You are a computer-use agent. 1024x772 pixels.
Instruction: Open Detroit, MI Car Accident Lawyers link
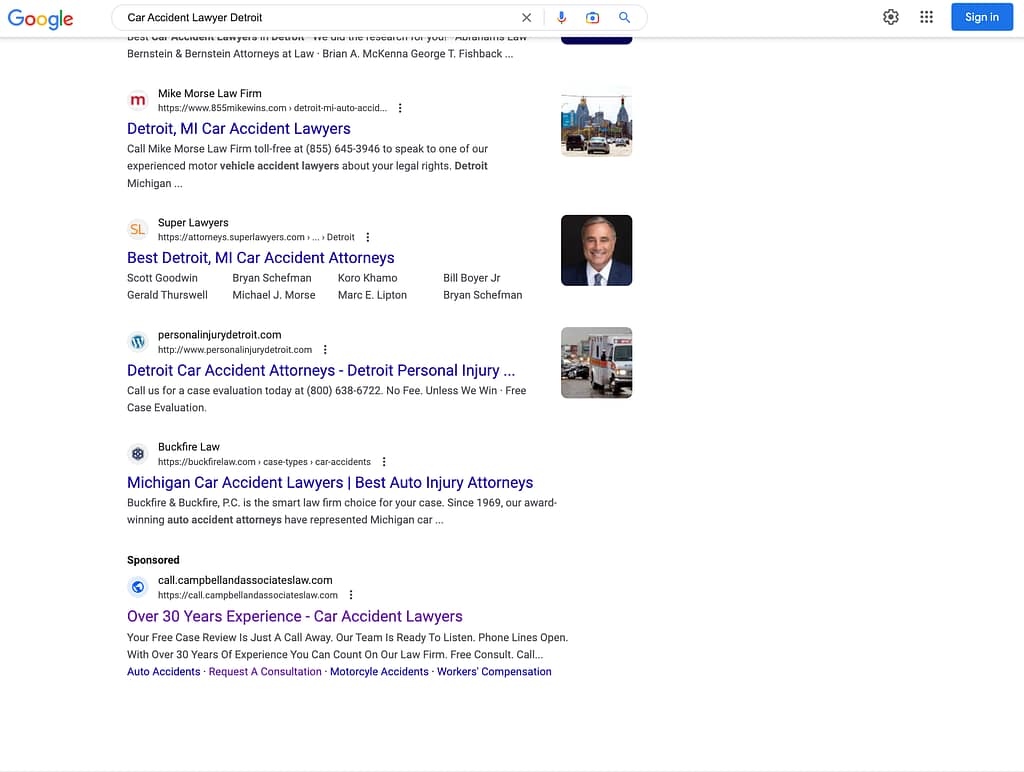238,129
